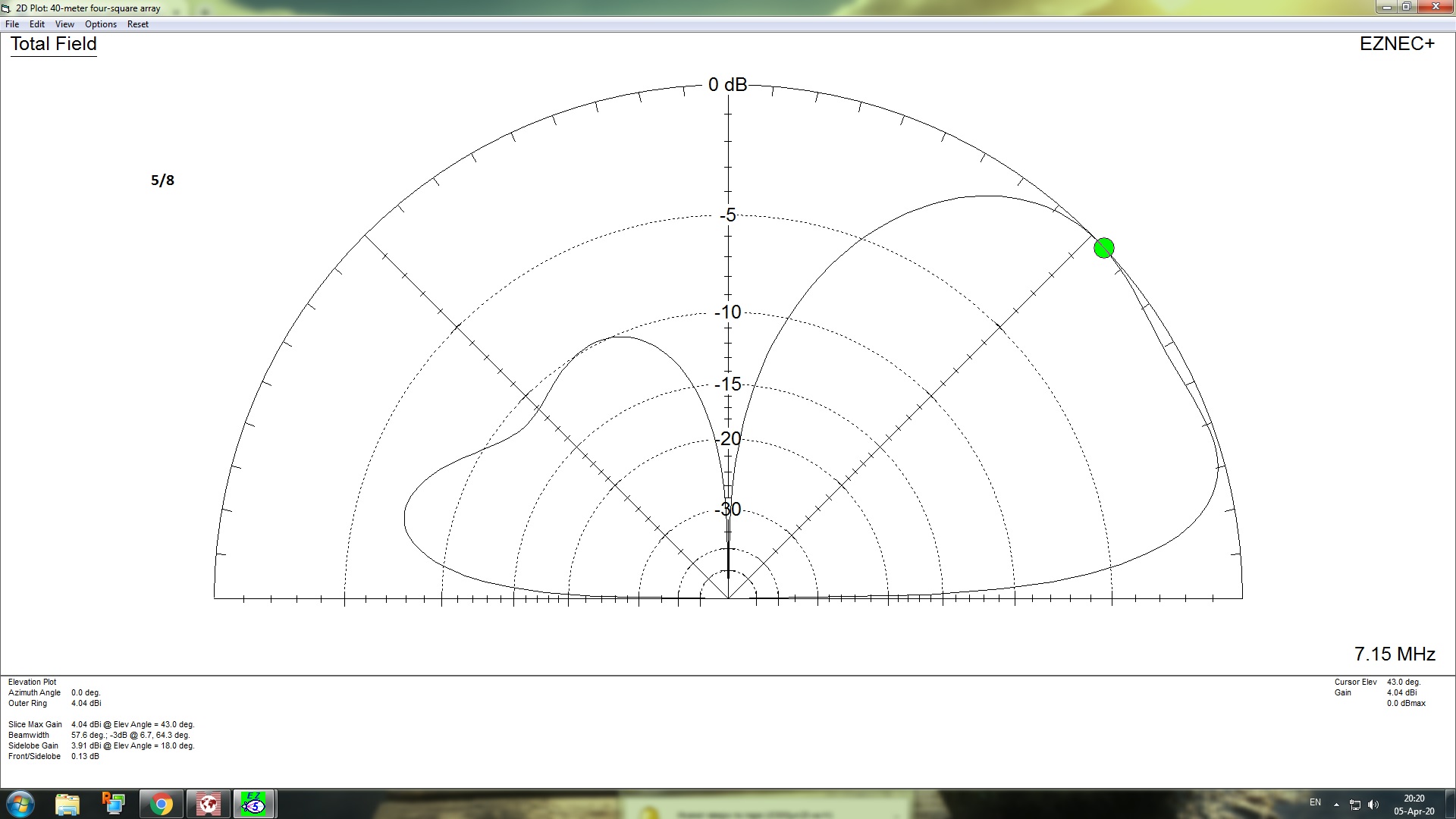Open the network status tray icon
This screenshot has width=1456, height=819.
pyautogui.click(x=1355, y=805)
